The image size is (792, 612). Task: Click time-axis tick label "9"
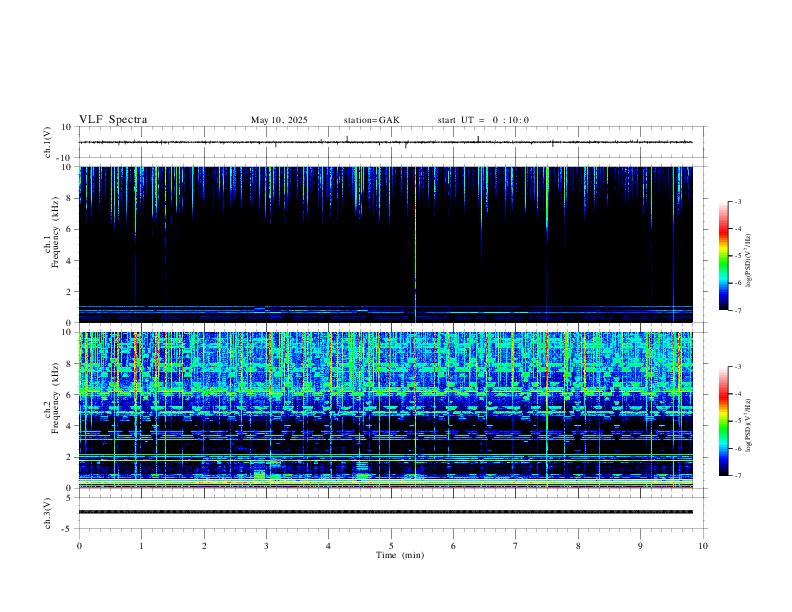(x=640, y=546)
